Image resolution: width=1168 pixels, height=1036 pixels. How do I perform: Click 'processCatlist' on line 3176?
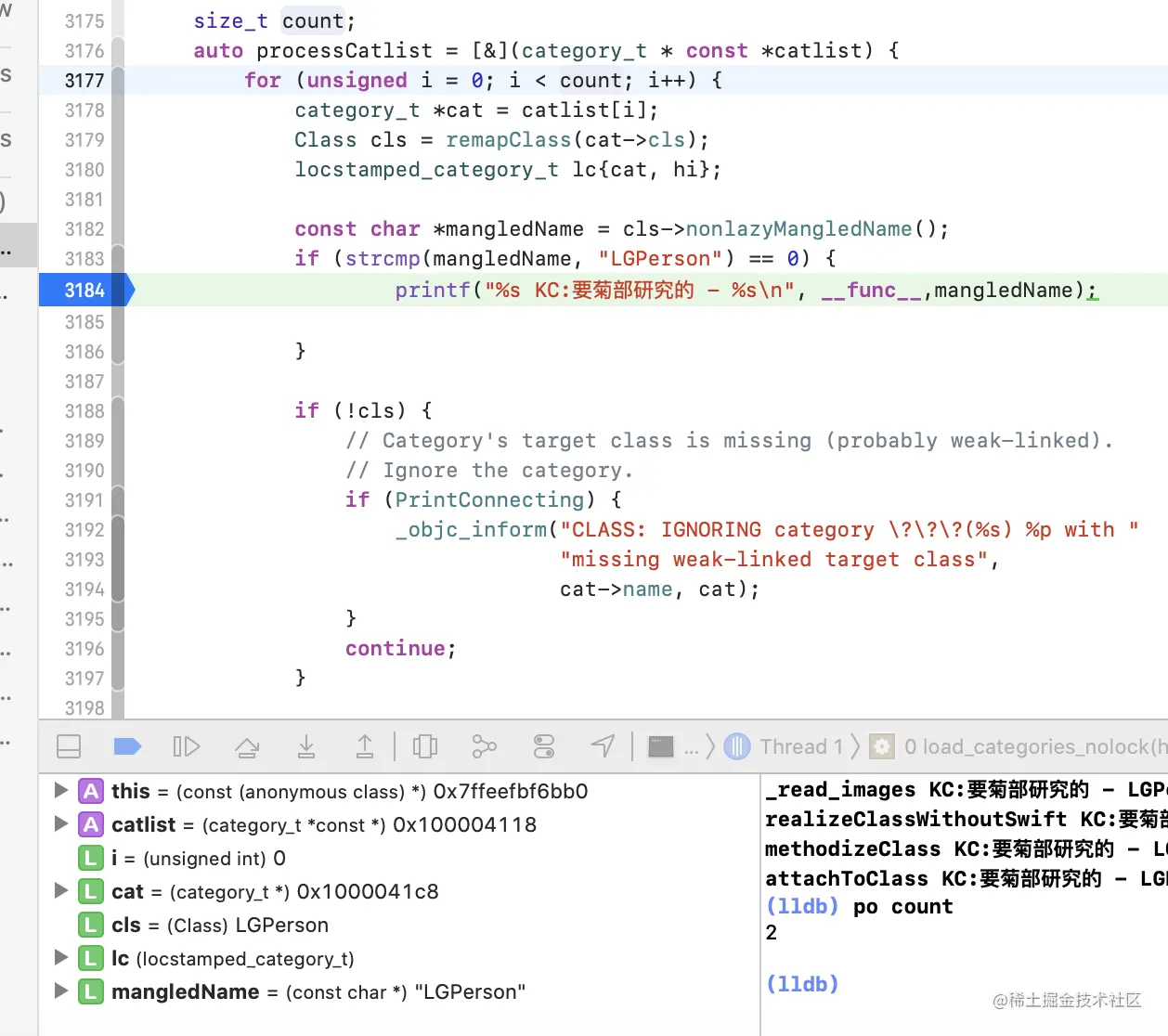pos(344,51)
